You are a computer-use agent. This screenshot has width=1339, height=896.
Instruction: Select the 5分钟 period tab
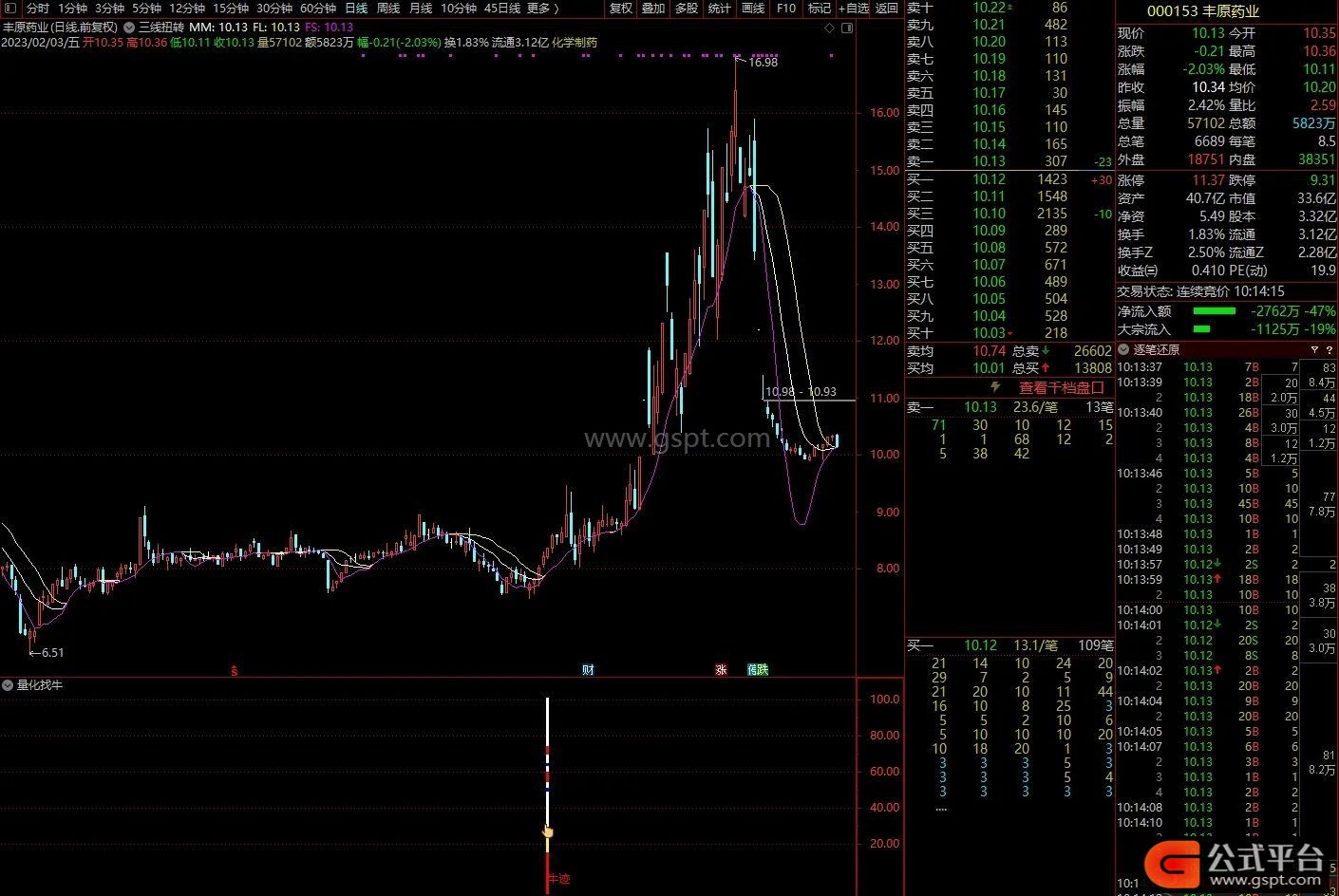pyautogui.click(x=146, y=8)
